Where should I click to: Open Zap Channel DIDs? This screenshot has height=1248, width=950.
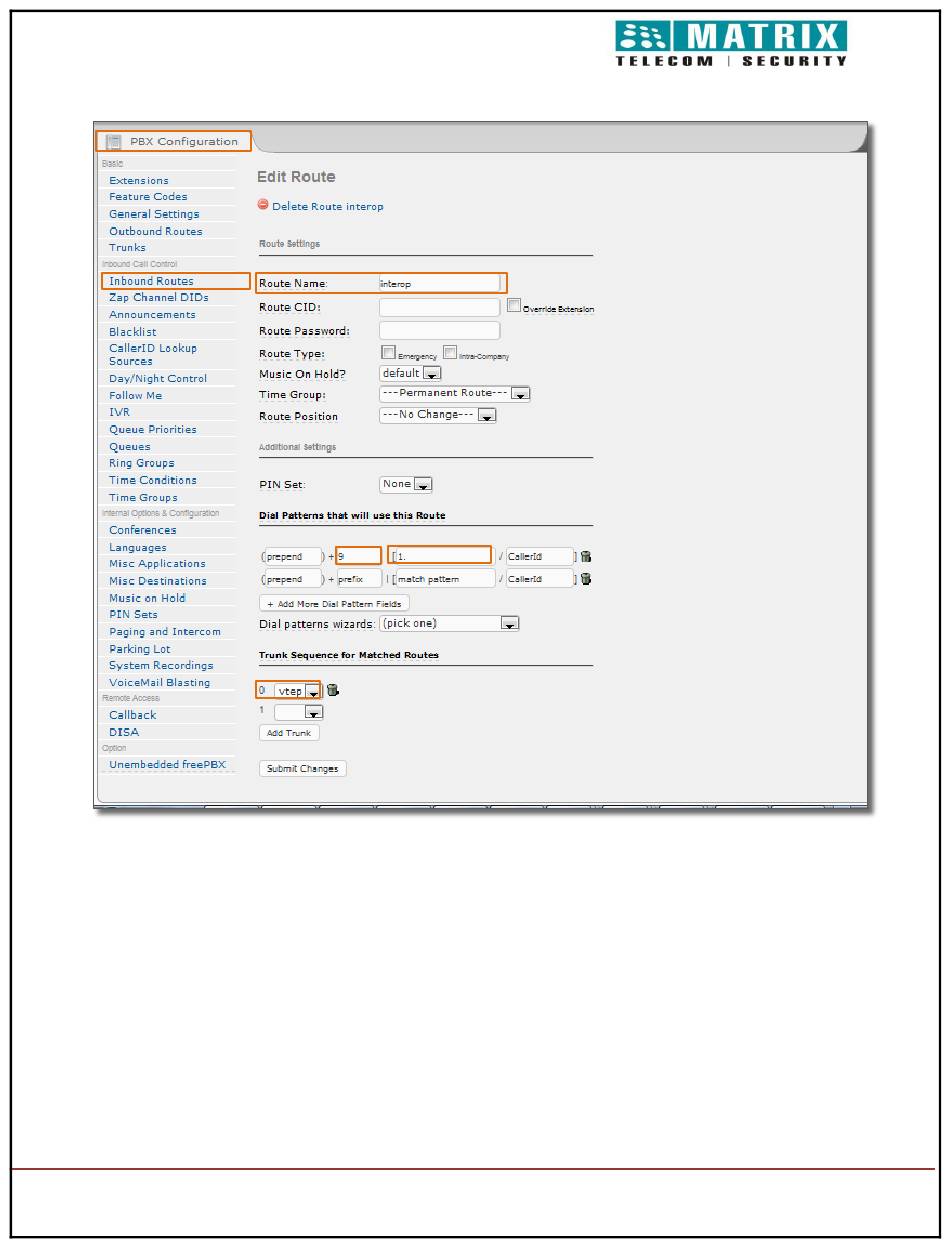tap(158, 298)
